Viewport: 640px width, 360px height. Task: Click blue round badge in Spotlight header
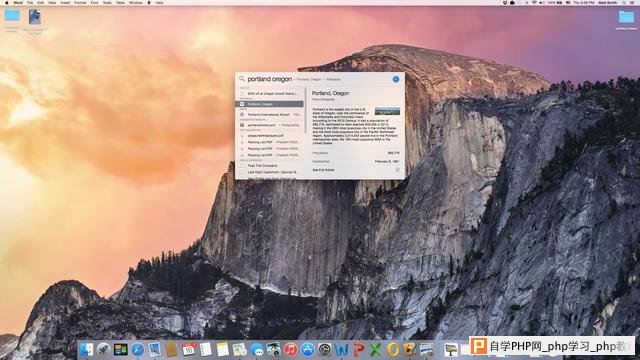point(396,79)
